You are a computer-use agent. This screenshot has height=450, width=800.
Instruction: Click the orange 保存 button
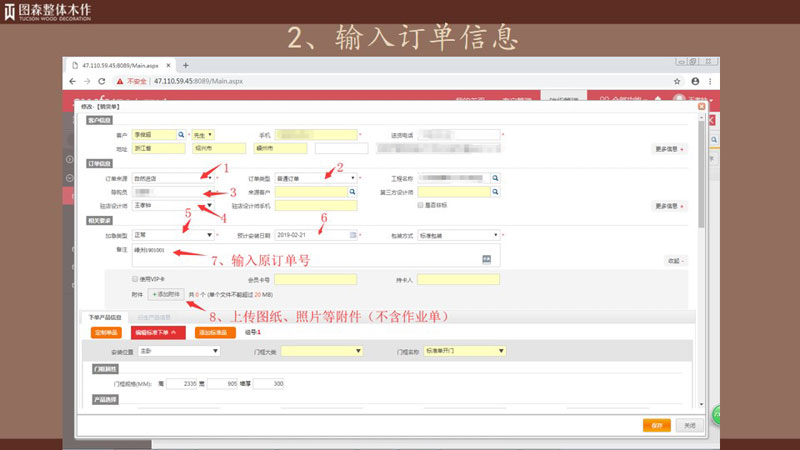coord(656,425)
